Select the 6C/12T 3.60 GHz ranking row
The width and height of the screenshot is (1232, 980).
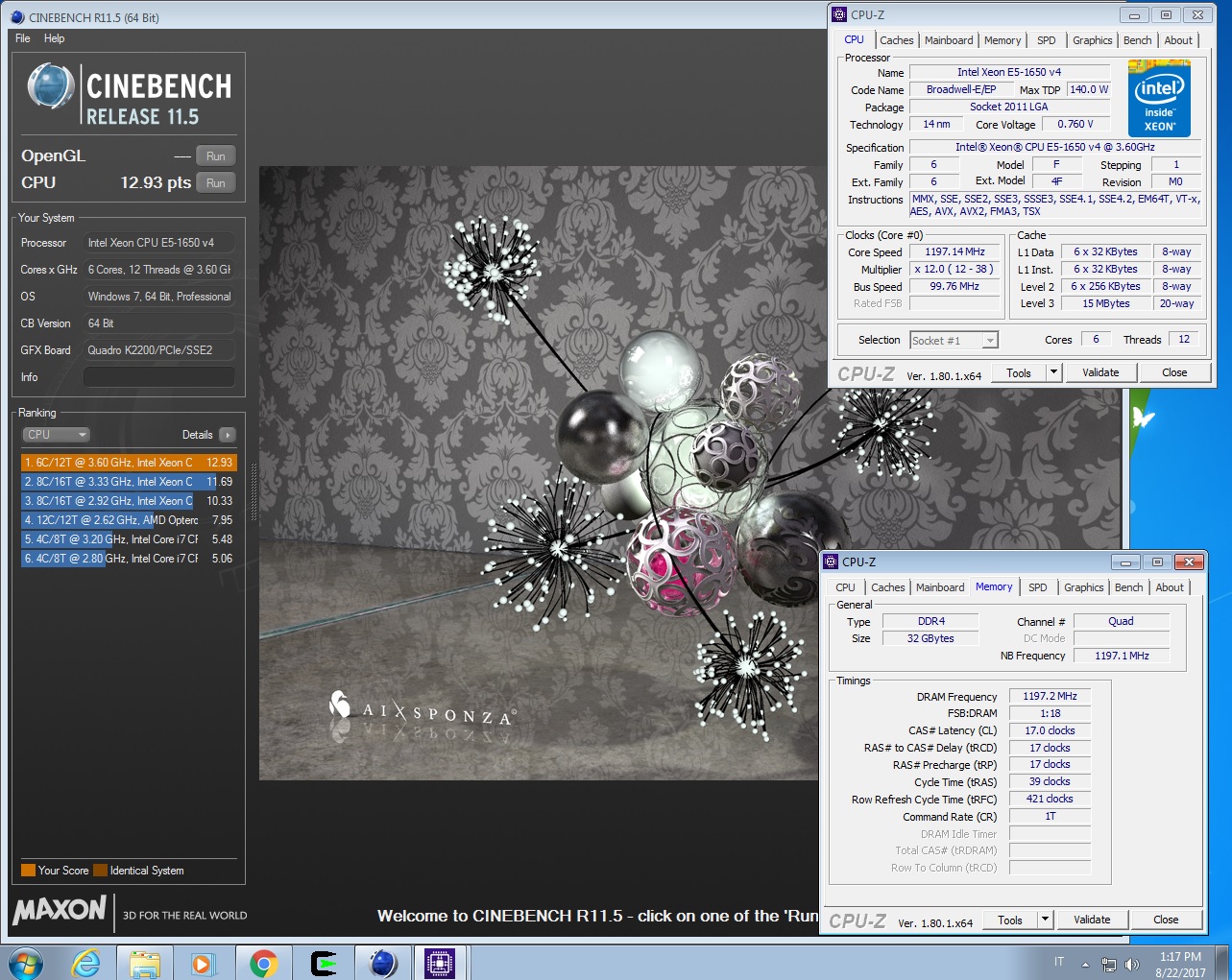pos(129,463)
